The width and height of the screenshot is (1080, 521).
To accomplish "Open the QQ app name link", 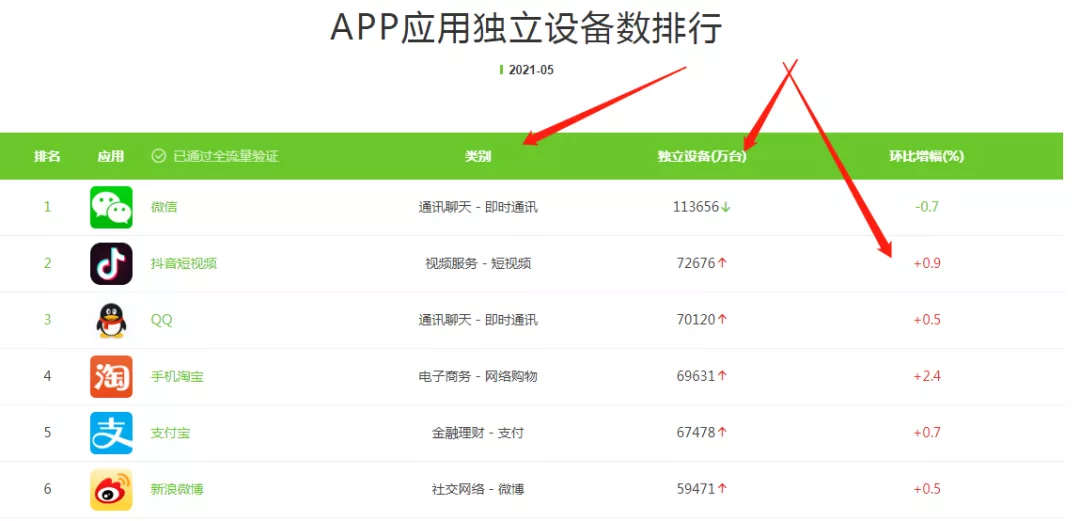I will pyautogui.click(x=162, y=320).
